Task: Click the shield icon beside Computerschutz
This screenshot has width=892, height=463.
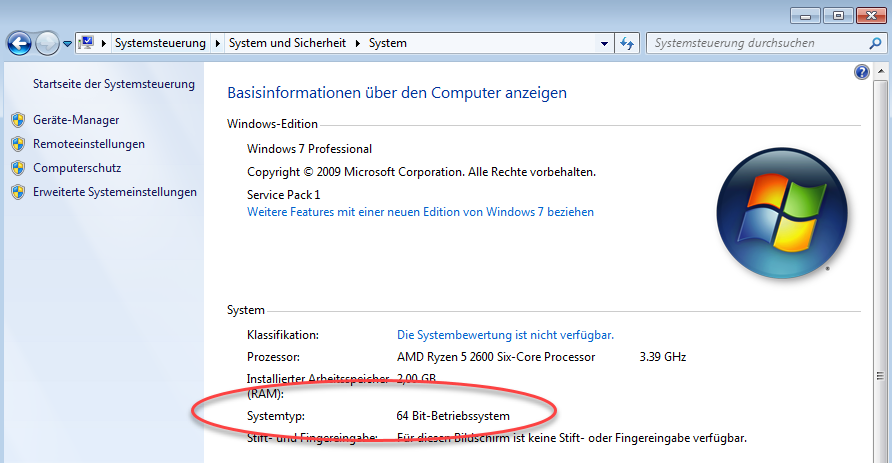Action: [17, 168]
